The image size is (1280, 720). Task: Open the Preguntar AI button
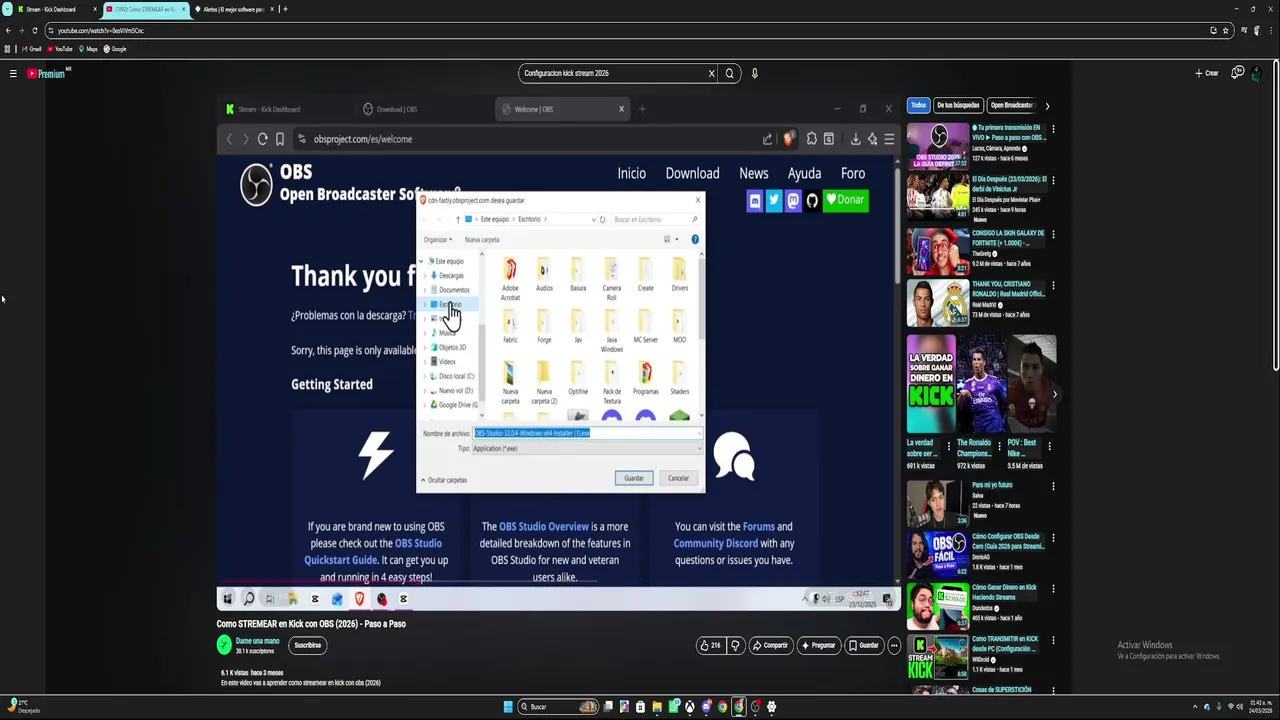click(818, 645)
